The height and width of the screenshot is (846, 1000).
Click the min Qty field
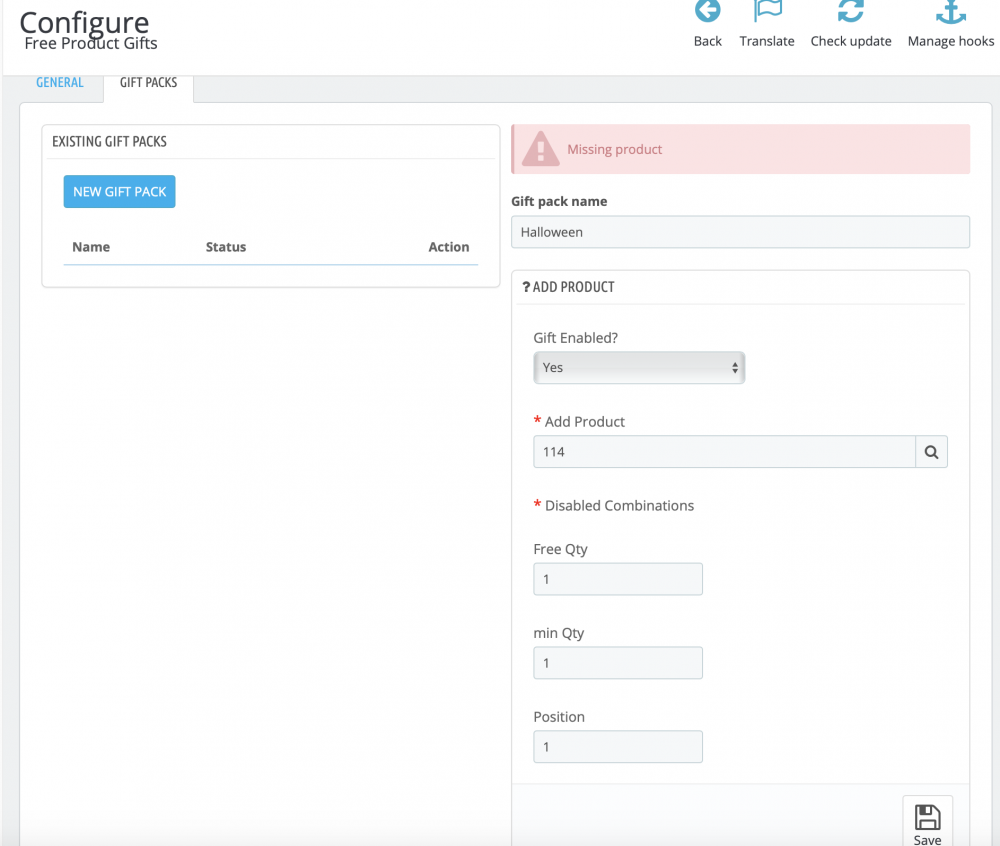618,663
